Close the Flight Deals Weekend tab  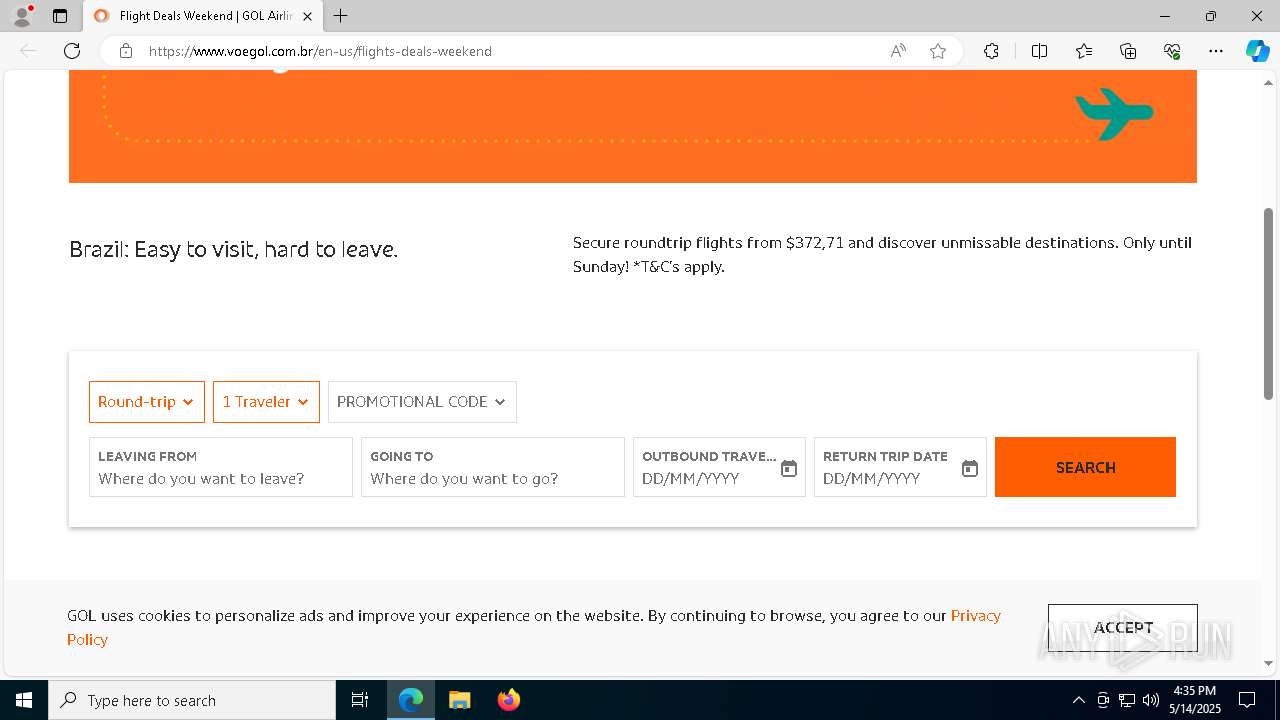[x=307, y=16]
